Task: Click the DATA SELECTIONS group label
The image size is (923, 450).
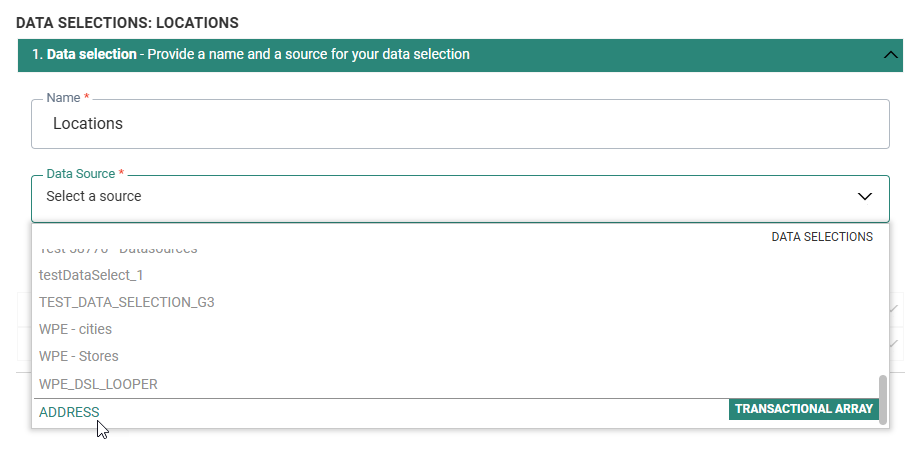Action: click(822, 237)
